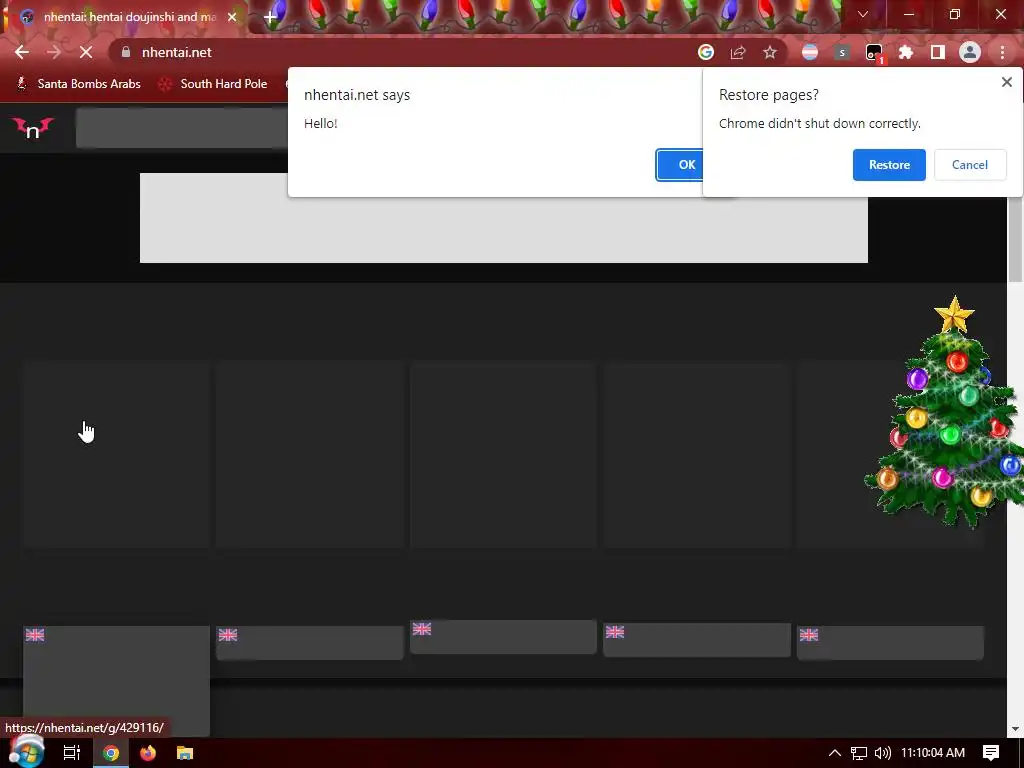Launch Firefox from the taskbar
Viewport: 1024px width, 768px height.
tap(148, 753)
